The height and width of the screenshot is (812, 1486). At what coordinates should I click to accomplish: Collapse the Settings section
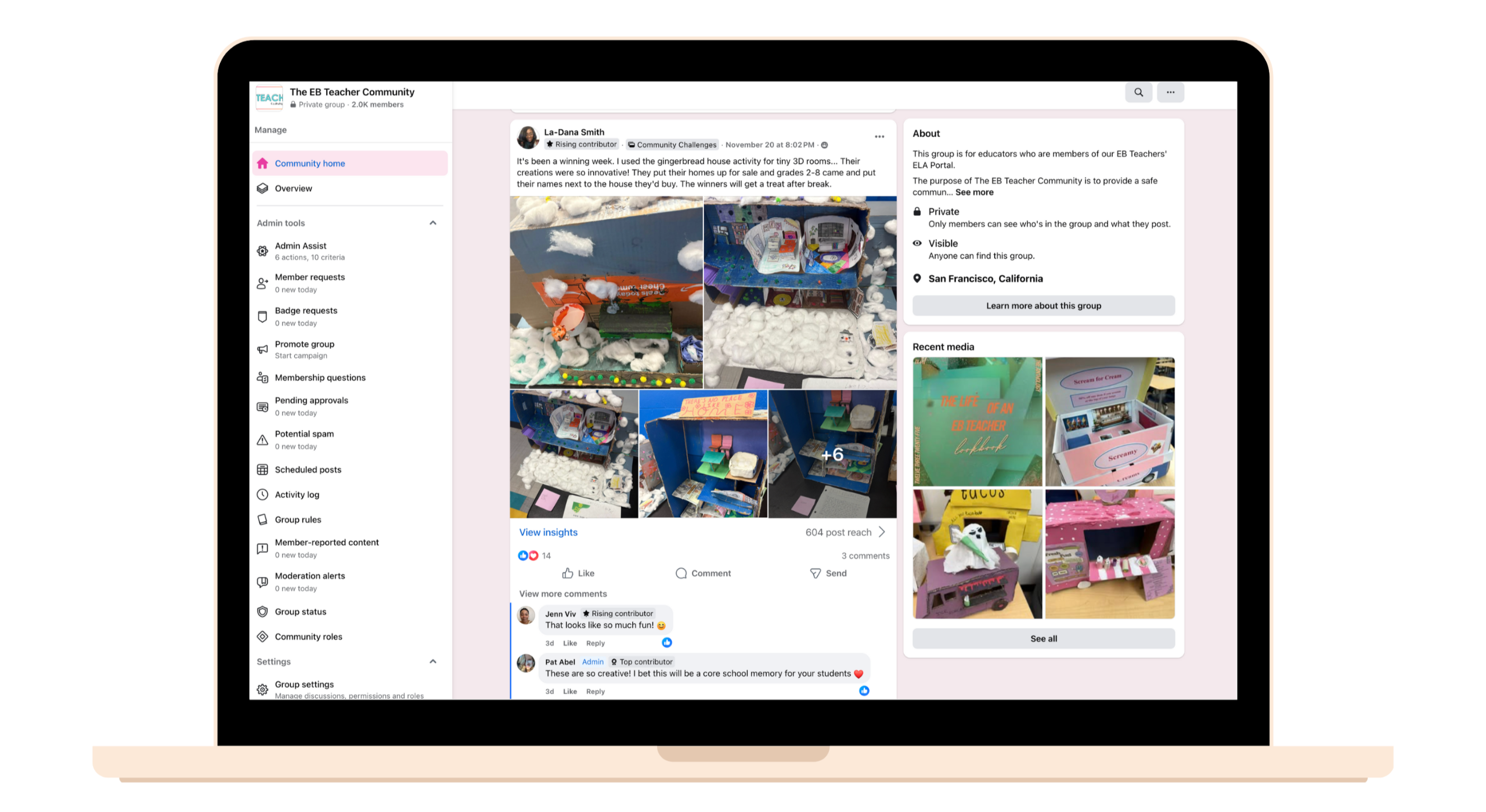point(432,662)
